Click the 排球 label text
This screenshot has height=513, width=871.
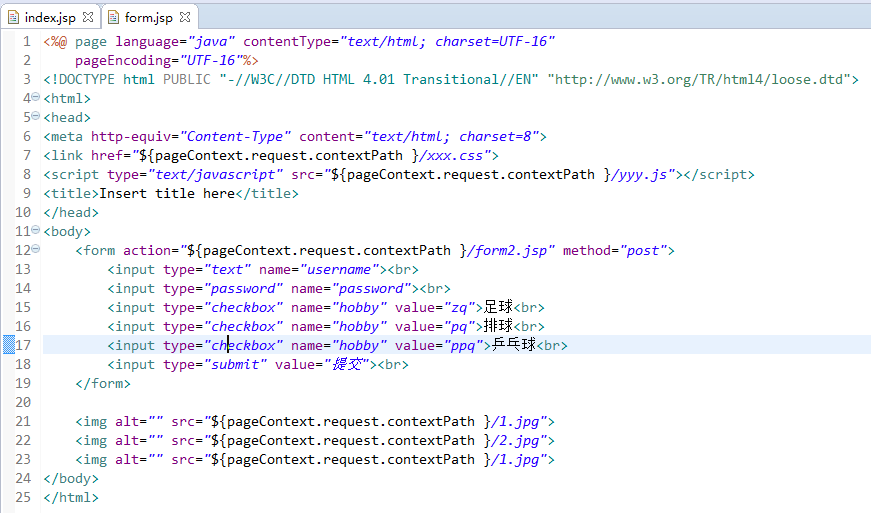click(x=498, y=326)
